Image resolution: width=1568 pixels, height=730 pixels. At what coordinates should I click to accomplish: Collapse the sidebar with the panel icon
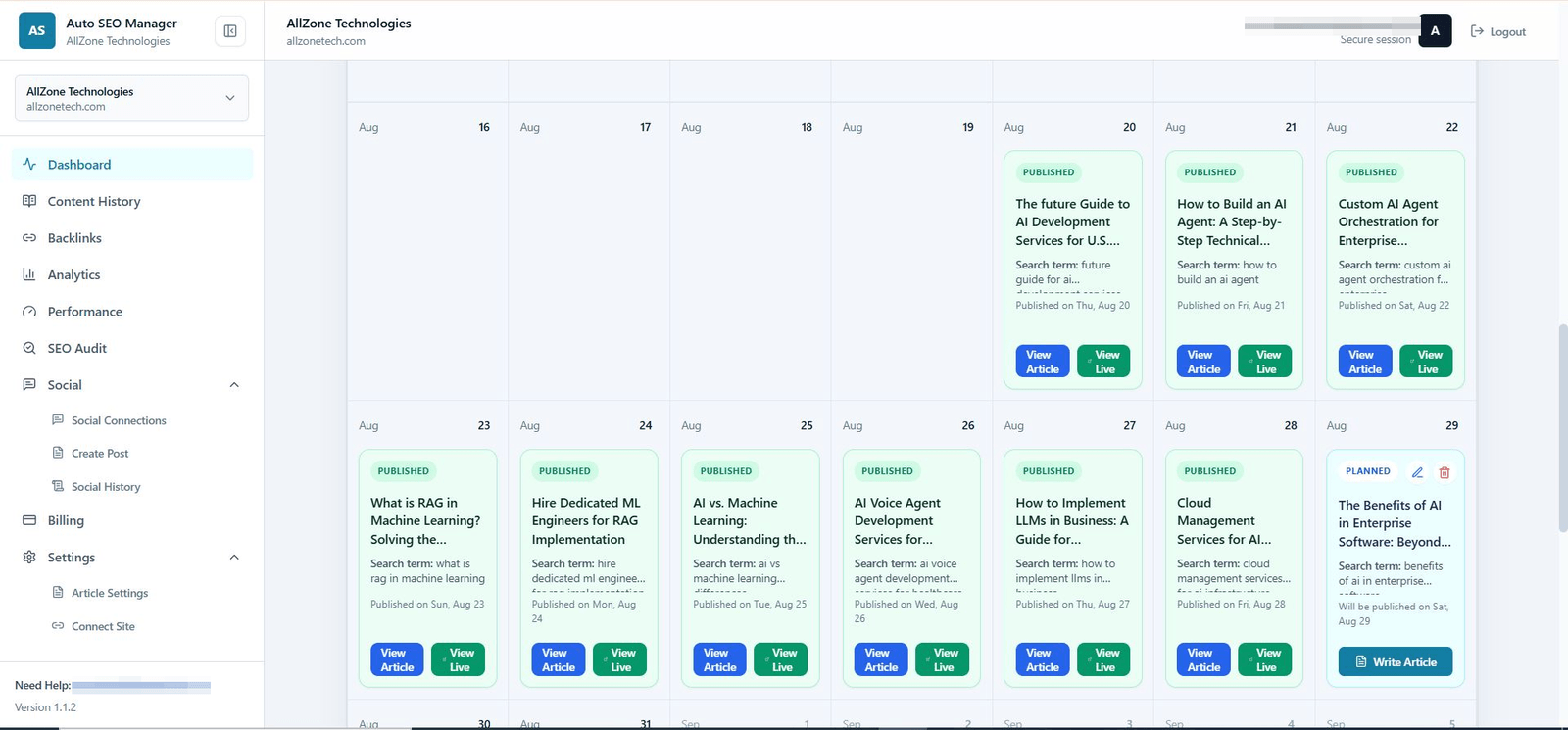[230, 31]
